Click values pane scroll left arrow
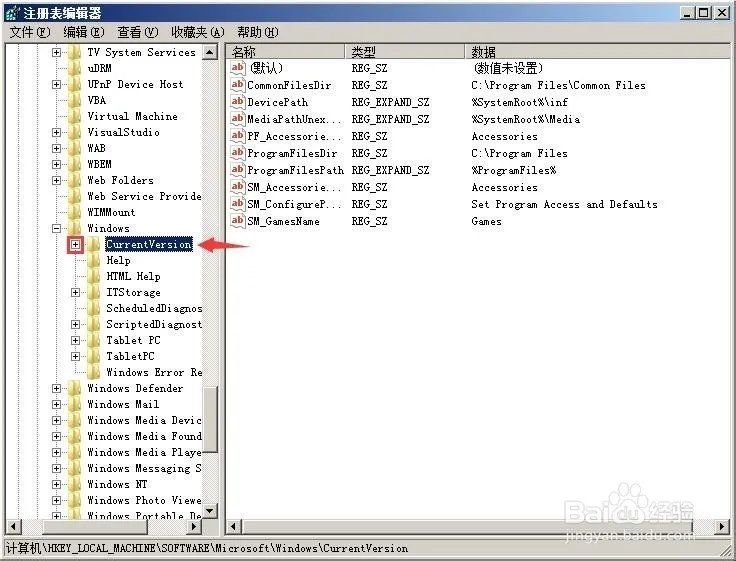736x561 pixels. (234, 527)
